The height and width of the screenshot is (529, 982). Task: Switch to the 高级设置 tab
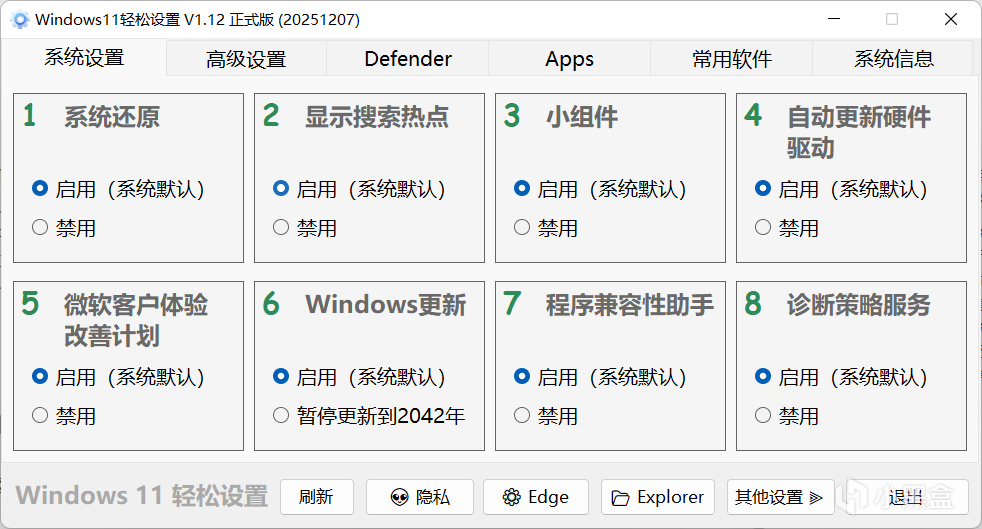click(246, 59)
